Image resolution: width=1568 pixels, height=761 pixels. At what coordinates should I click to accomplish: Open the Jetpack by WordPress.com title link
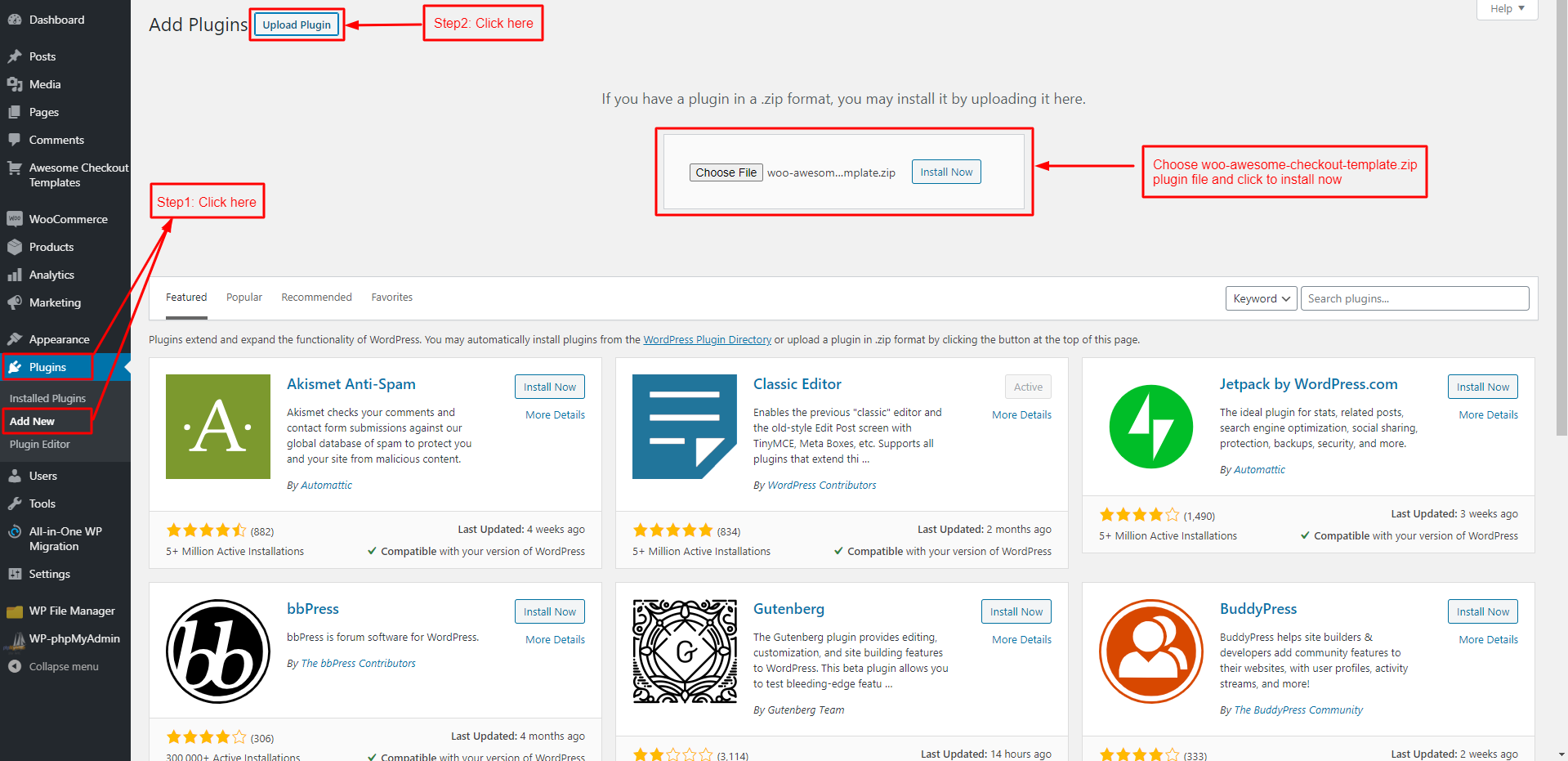(x=1308, y=384)
